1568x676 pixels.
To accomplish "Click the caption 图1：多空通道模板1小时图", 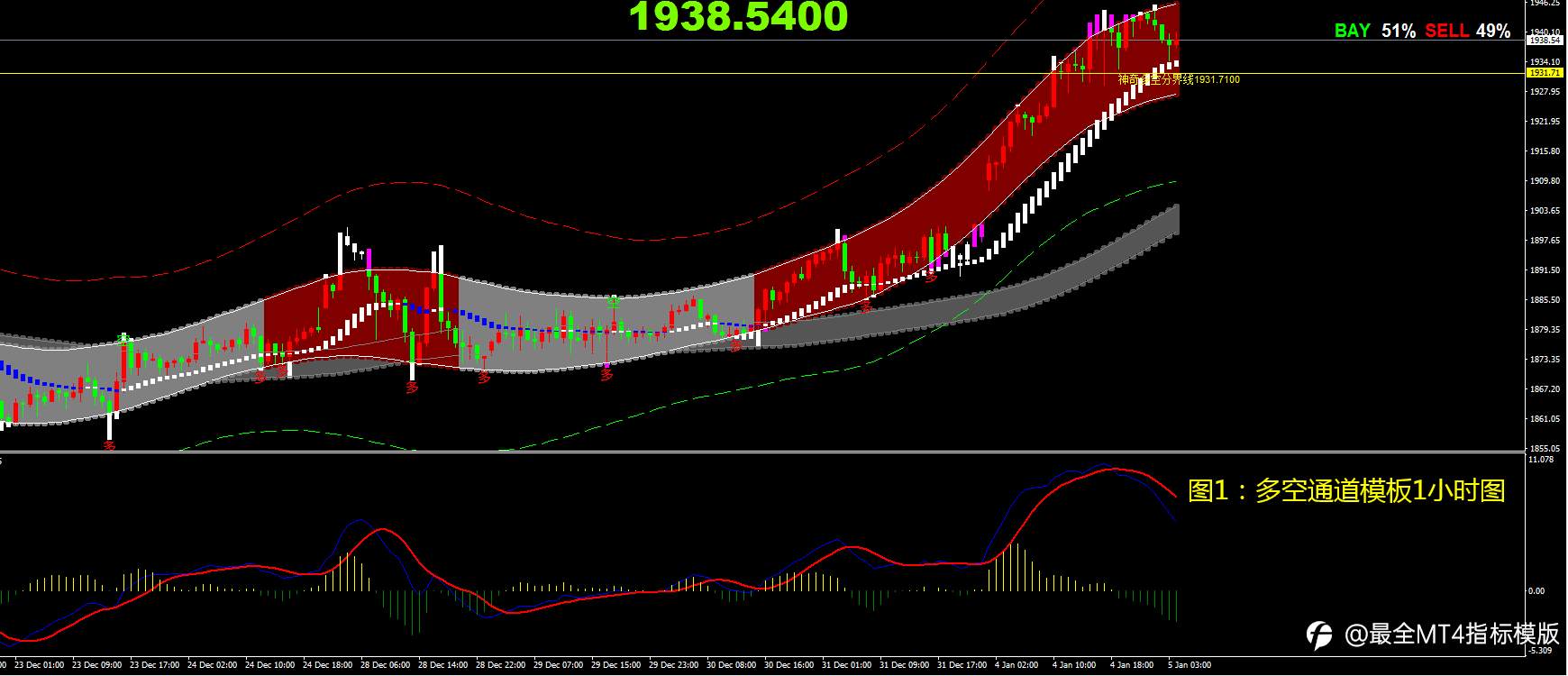I will pyautogui.click(x=1346, y=490).
